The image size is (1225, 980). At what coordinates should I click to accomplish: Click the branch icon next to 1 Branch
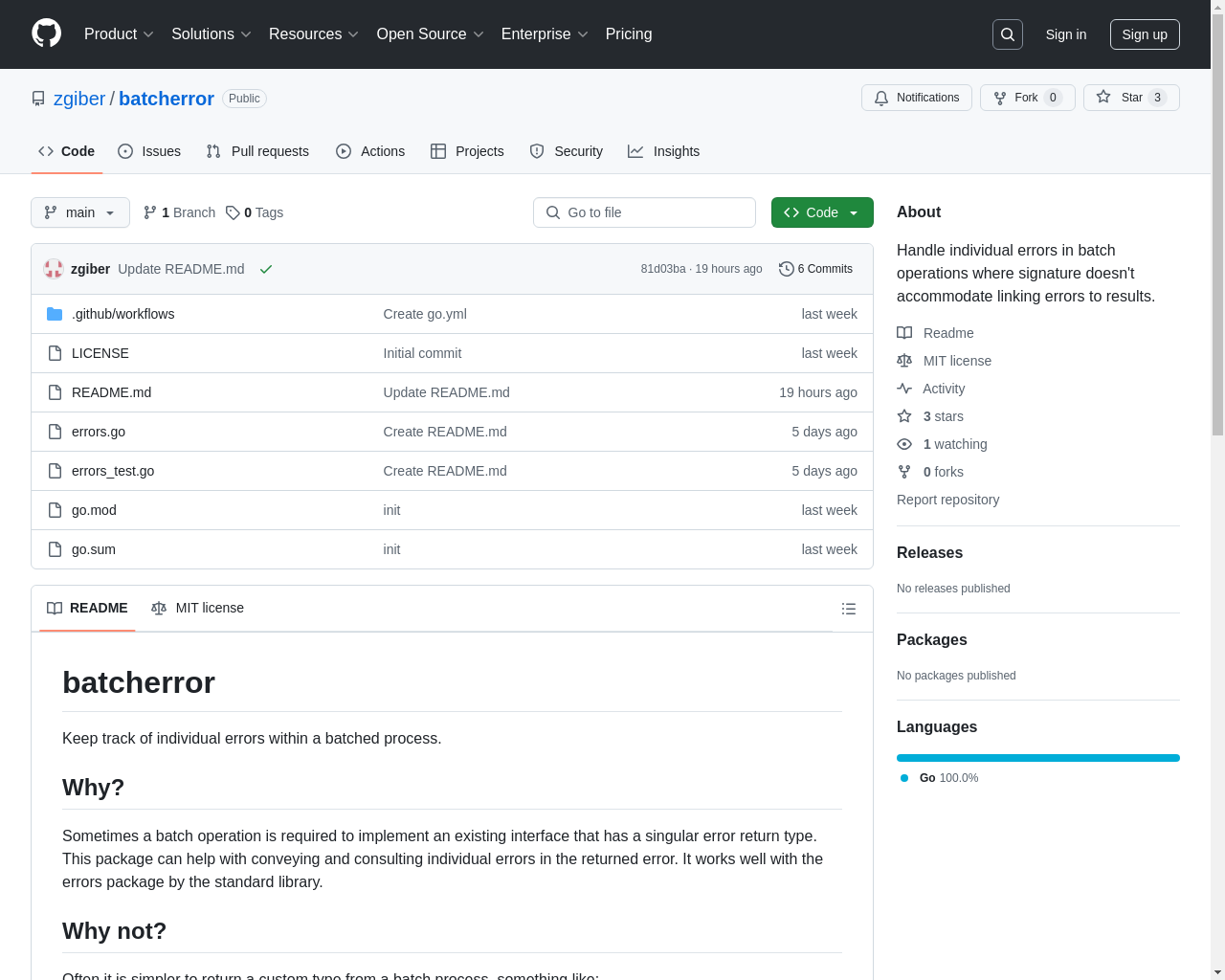click(x=150, y=212)
